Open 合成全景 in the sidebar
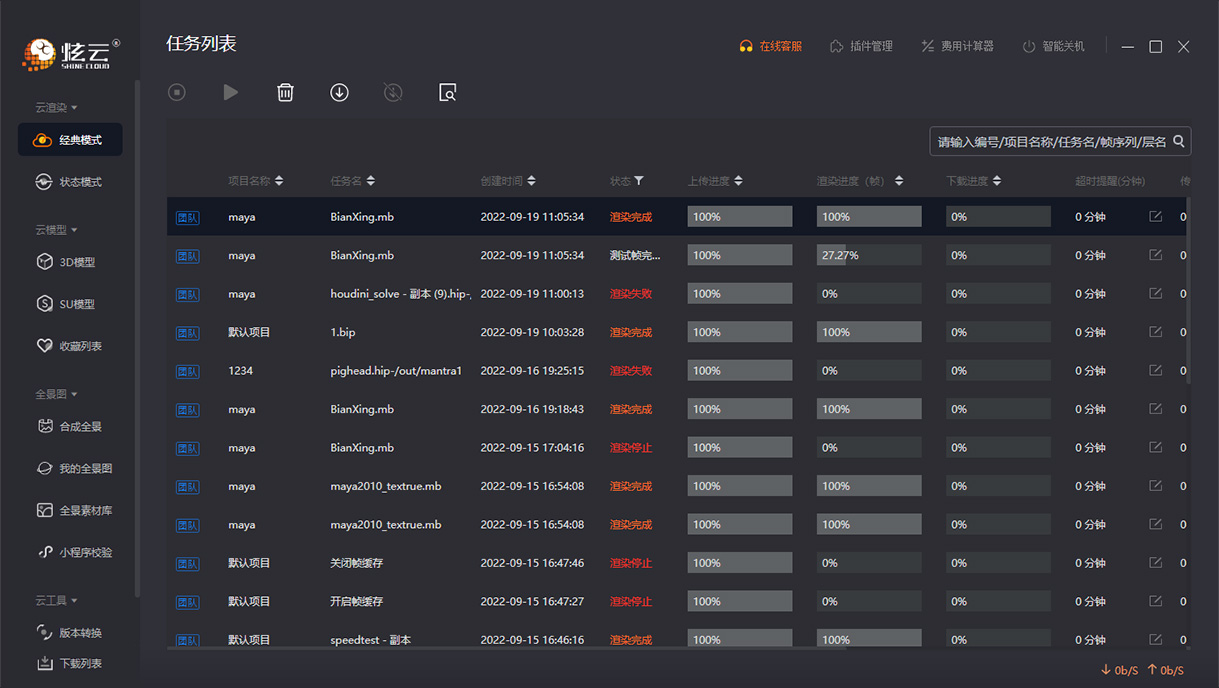This screenshot has height=688, width=1219. click(x=70, y=427)
